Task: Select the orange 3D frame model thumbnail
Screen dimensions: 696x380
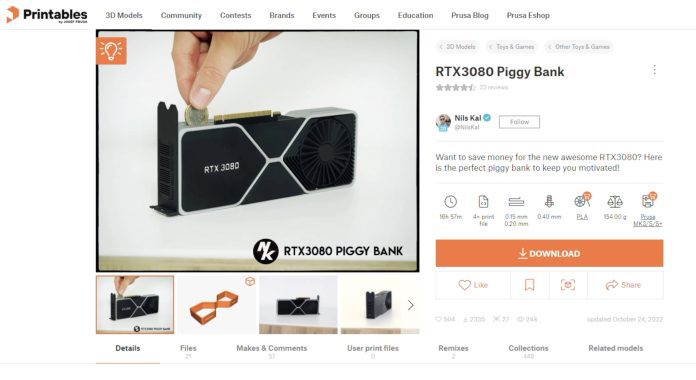Action: 217,305
